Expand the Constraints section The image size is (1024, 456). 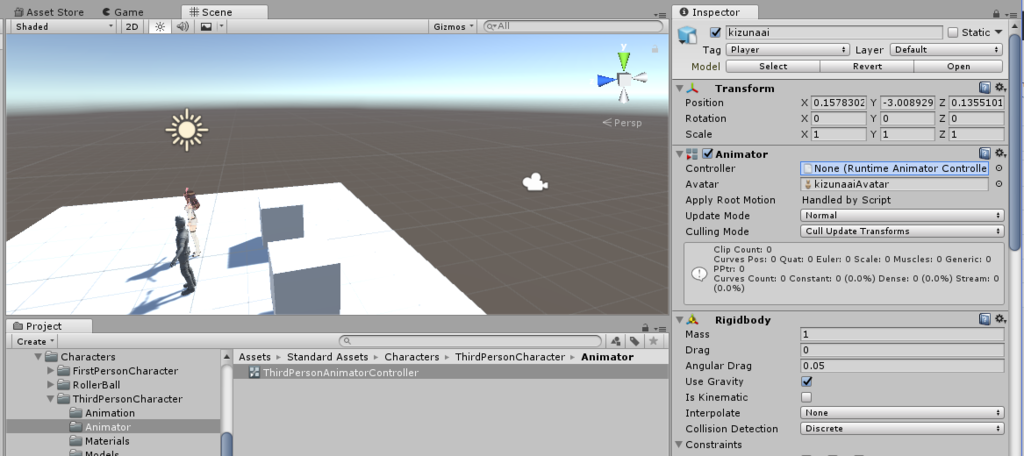(x=680, y=445)
